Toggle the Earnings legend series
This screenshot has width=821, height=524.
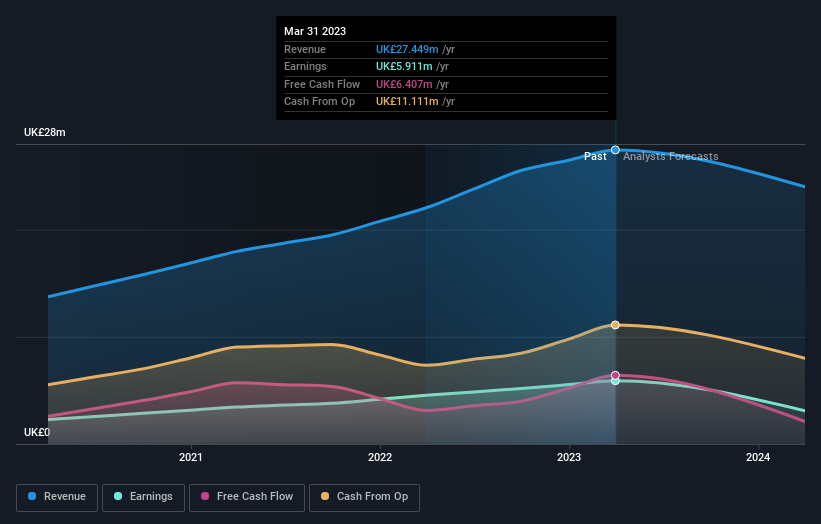pyautogui.click(x=143, y=497)
